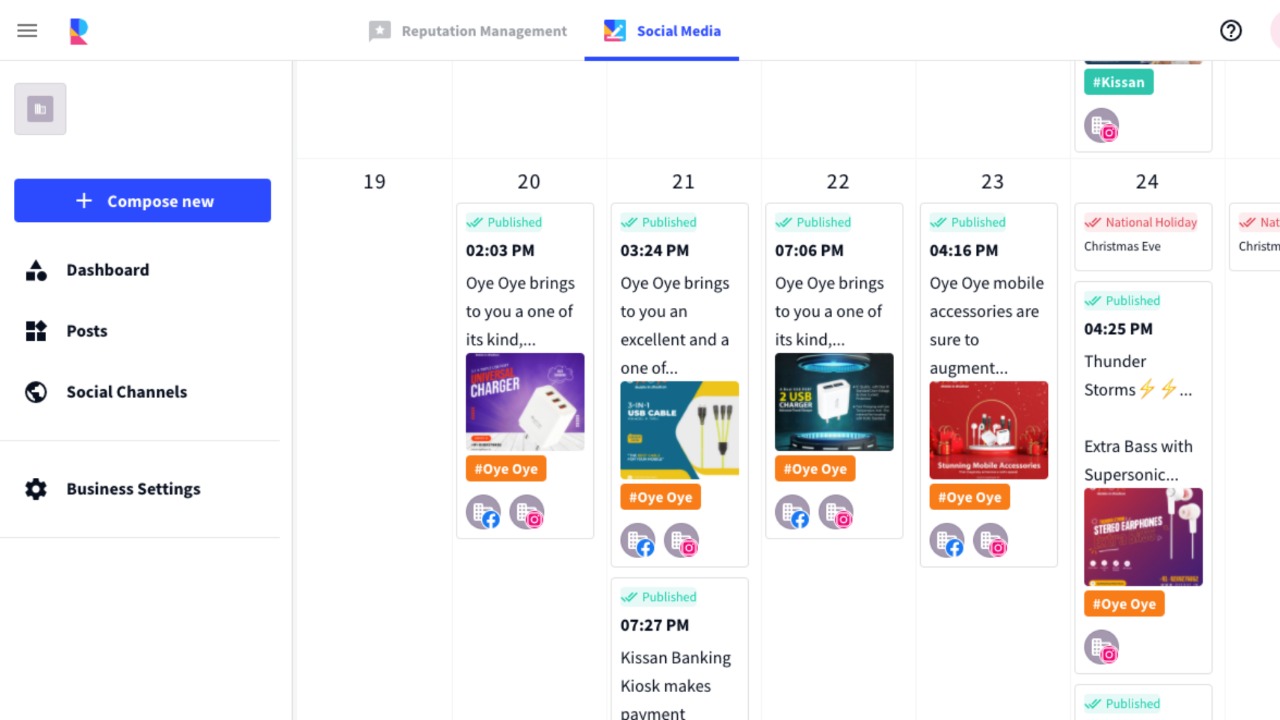Click the #Kissan tag label
This screenshot has width=1280, height=720.
[1119, 82]
